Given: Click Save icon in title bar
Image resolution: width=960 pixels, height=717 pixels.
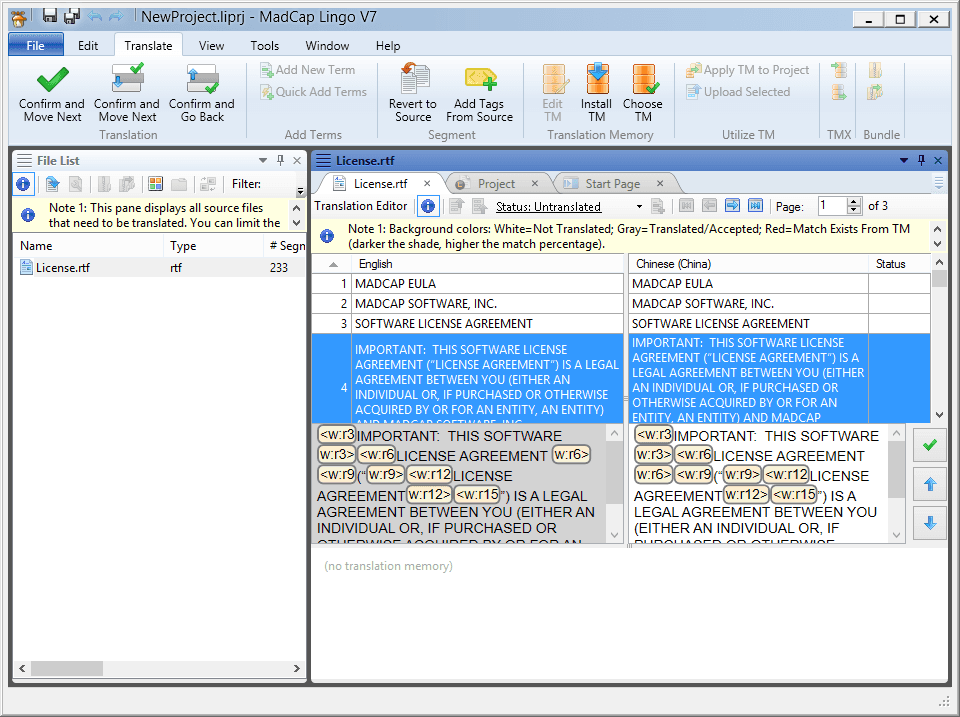Looking at the screenshot, I should point(50,16).
